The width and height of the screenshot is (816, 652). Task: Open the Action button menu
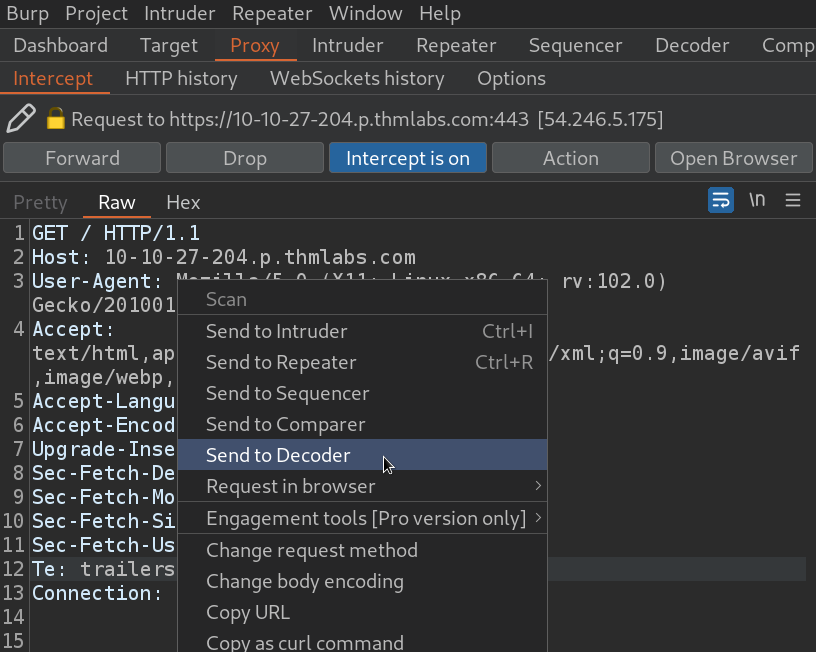coord(571,158)
